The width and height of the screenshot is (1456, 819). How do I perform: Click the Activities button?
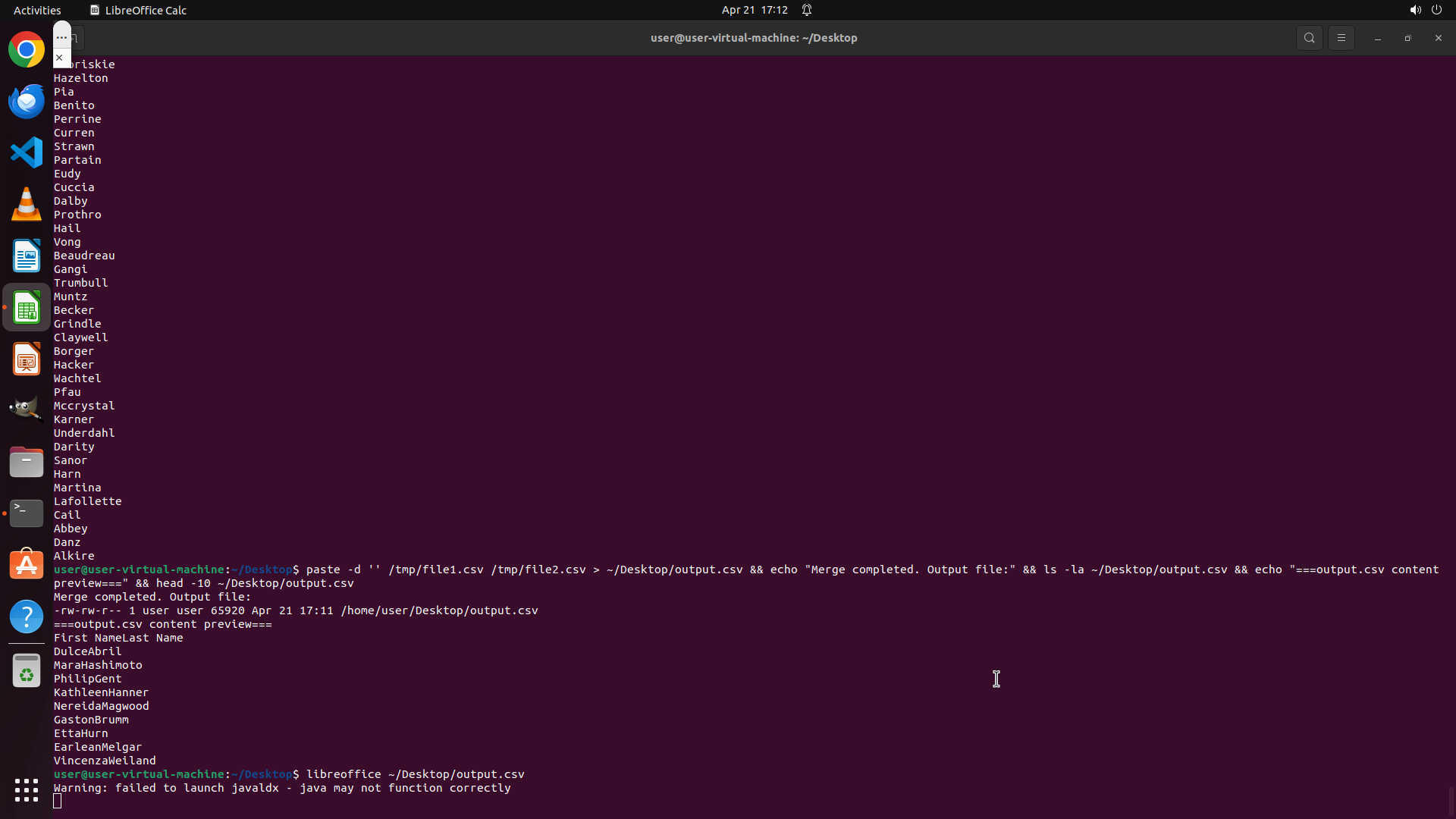[x=37, y=10]
